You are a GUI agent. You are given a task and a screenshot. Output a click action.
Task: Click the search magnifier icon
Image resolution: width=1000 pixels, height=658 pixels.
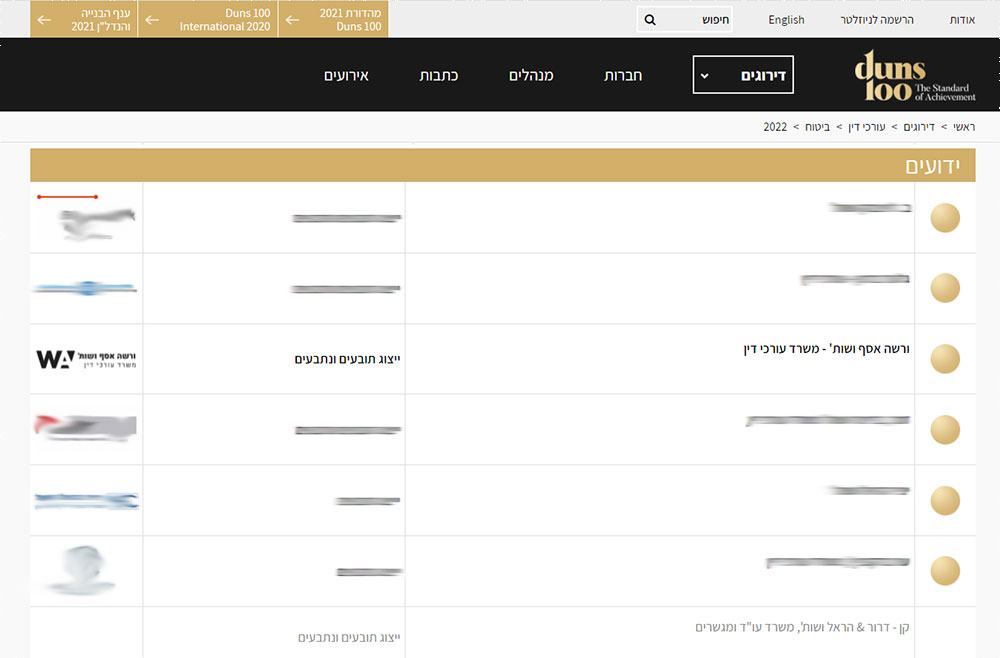[650, 20]
